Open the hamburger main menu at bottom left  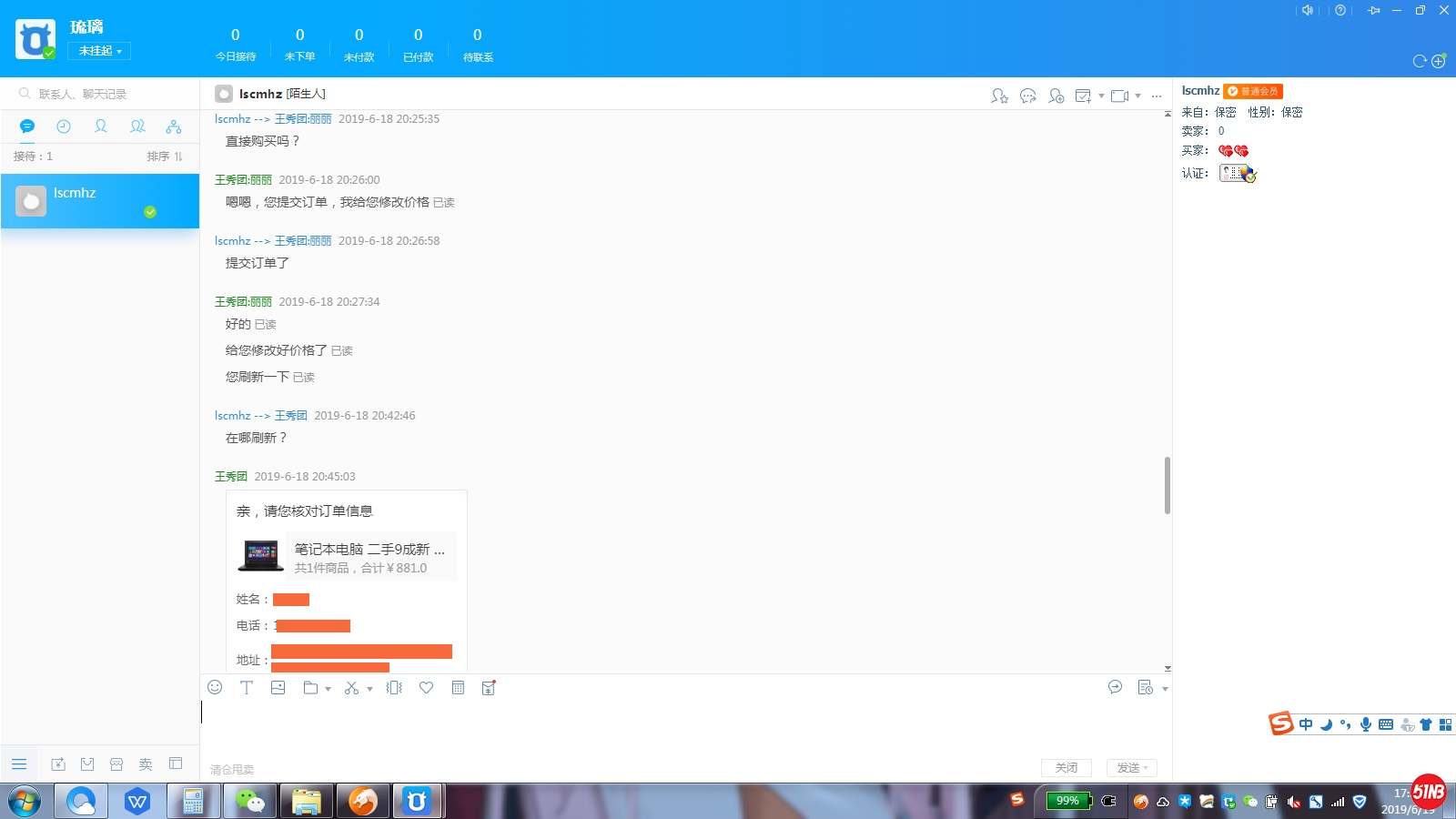19,764
